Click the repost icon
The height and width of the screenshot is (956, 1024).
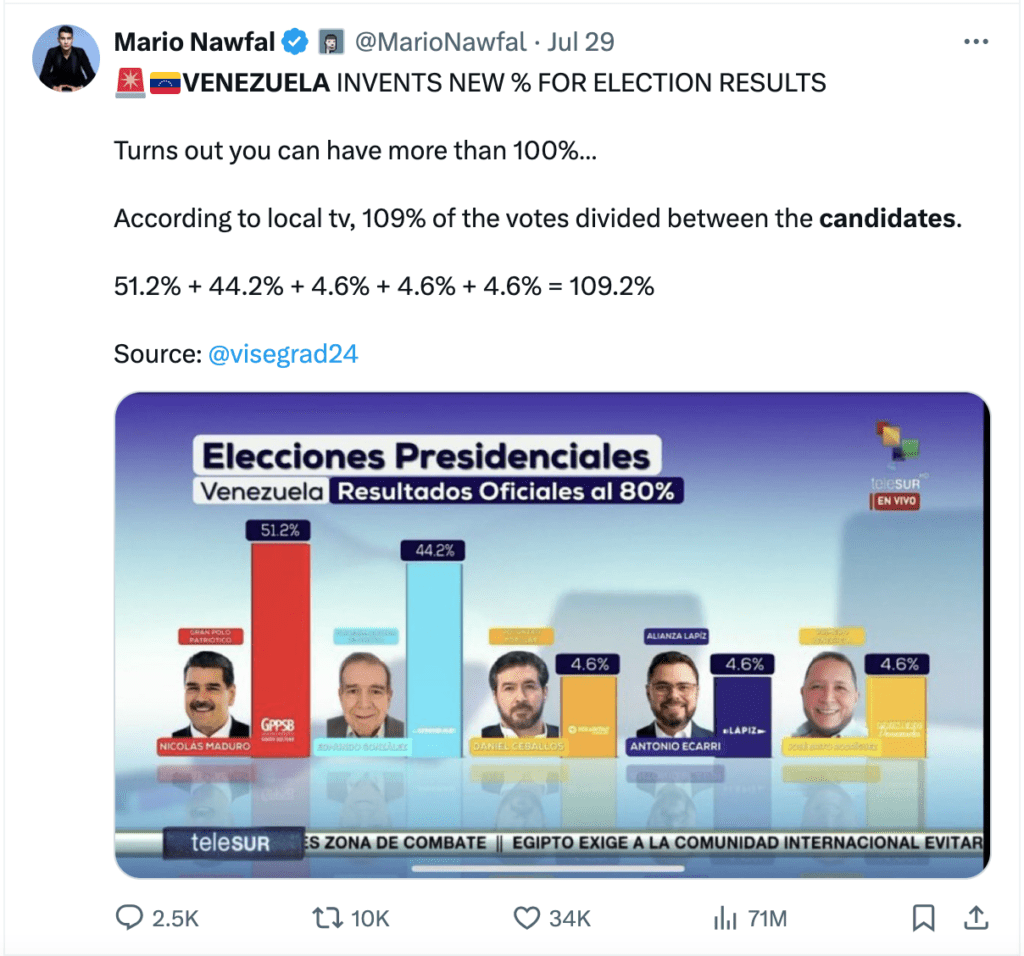click(x=325, y=917)
